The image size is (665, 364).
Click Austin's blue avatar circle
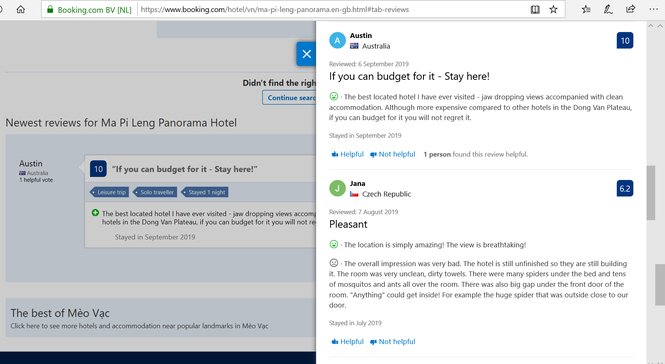click(x=337, y=41)
